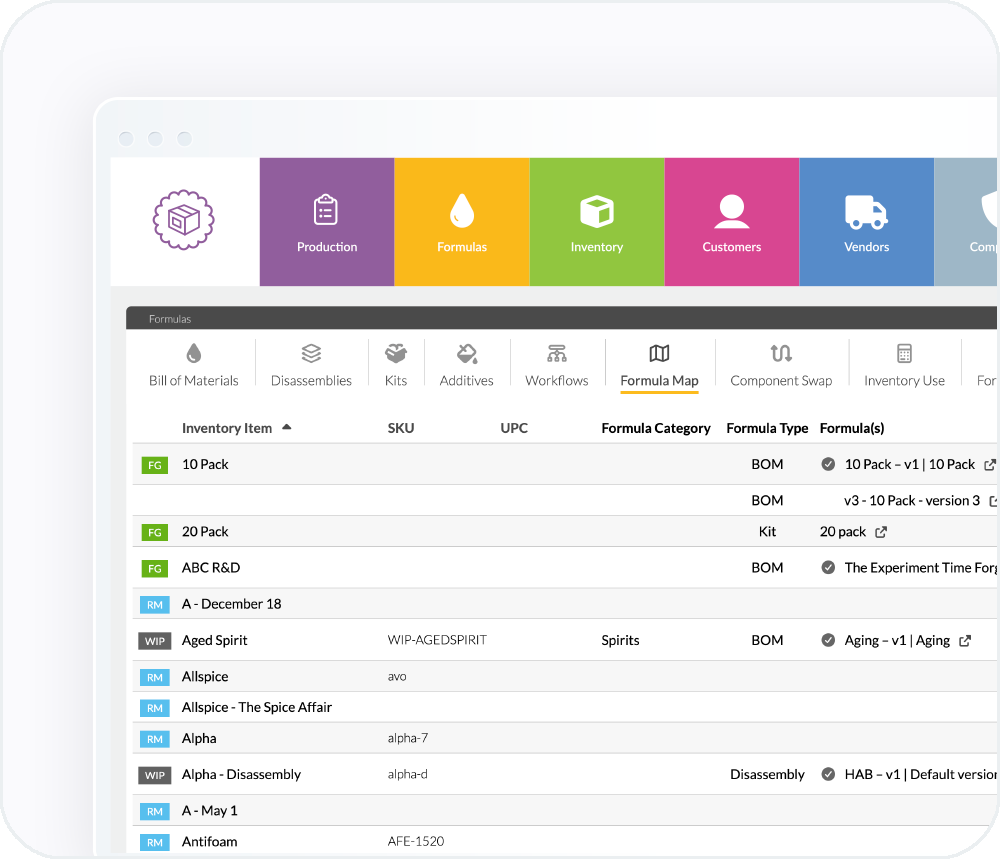The image size is (1000, 859).
Task: Switch to Inventory Use tab
Action: click(x=904, y=365)
